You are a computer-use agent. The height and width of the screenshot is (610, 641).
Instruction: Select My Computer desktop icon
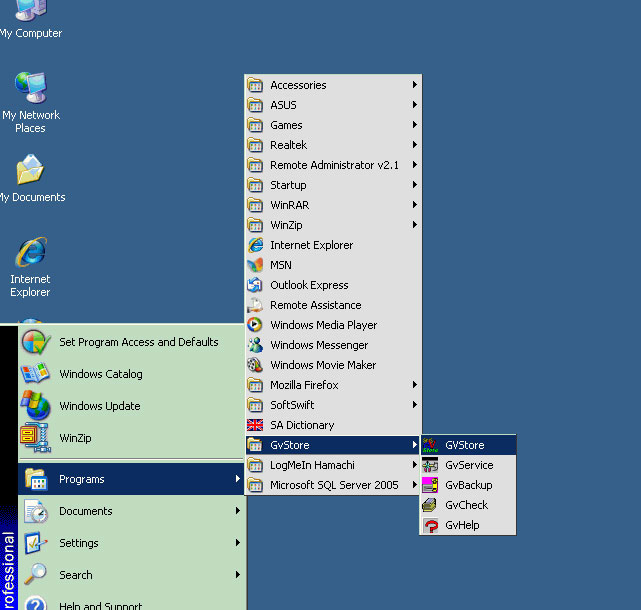coord(30,10)
